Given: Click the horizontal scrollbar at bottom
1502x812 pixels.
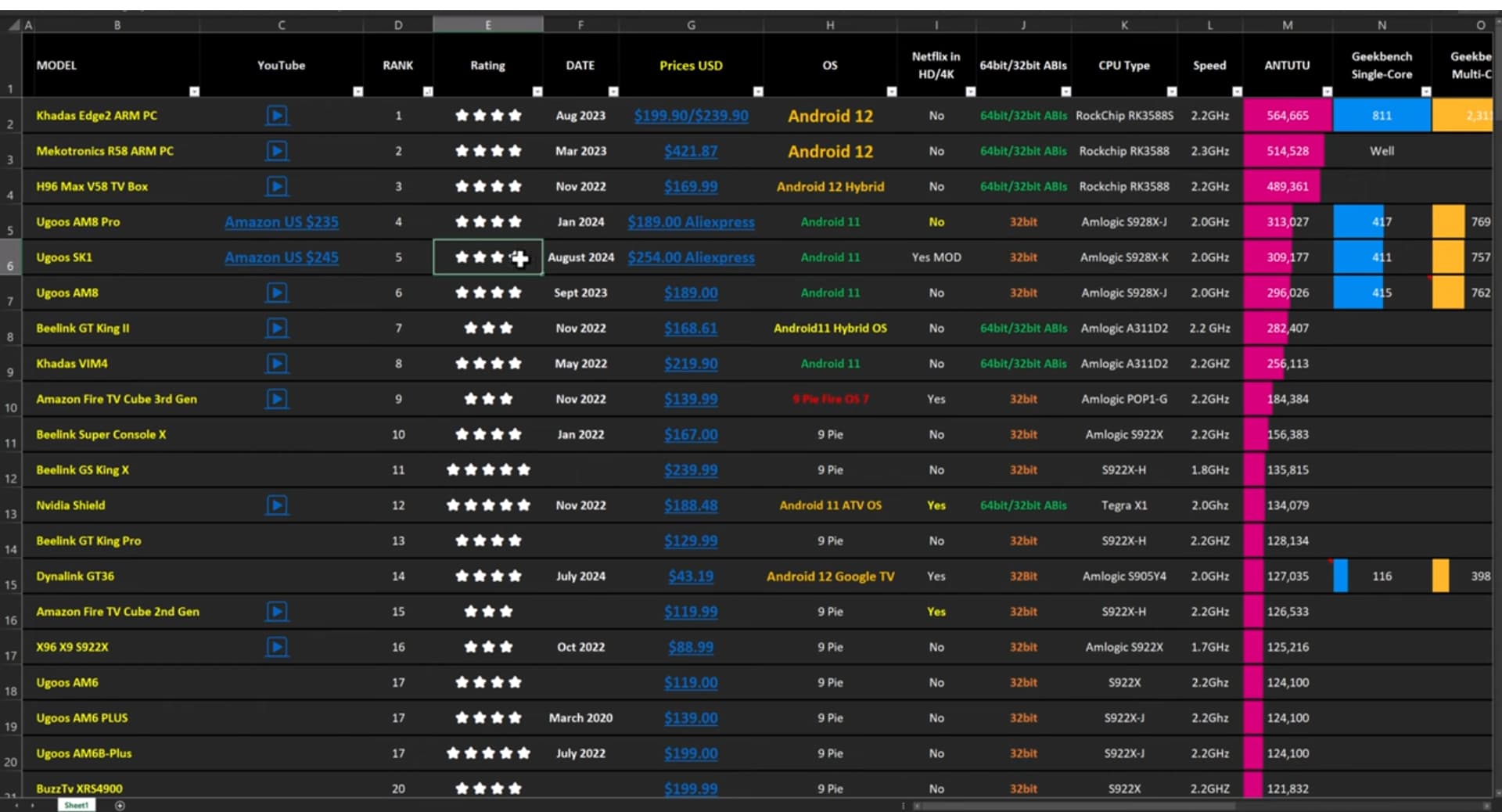Looking at the screenshot, I should [1072, 806].
